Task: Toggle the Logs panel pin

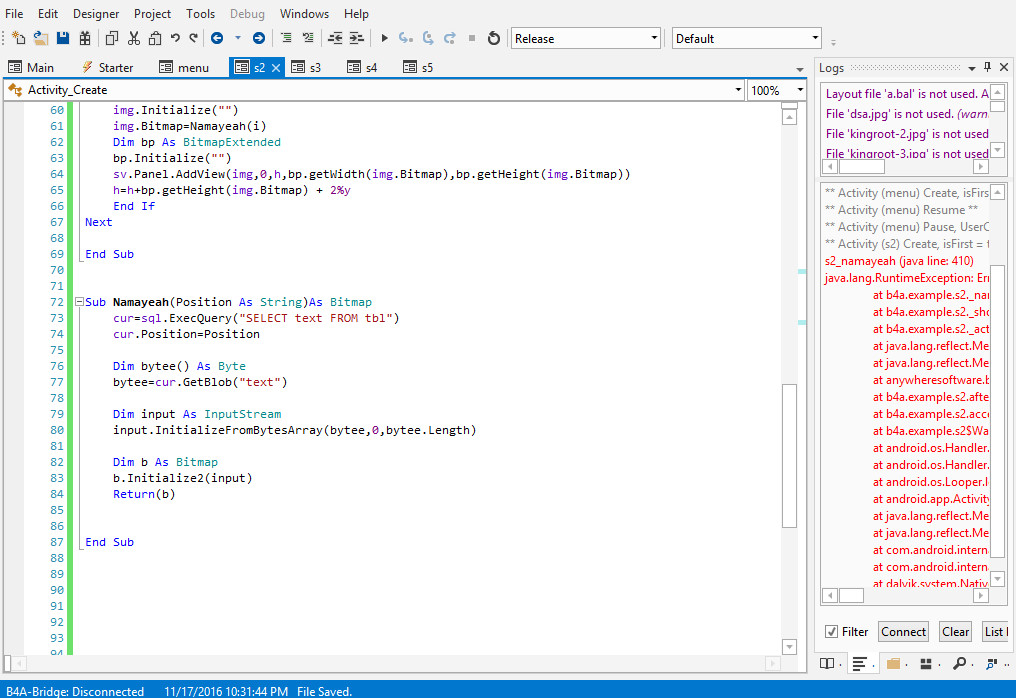Action: click(x=988, y=67)
